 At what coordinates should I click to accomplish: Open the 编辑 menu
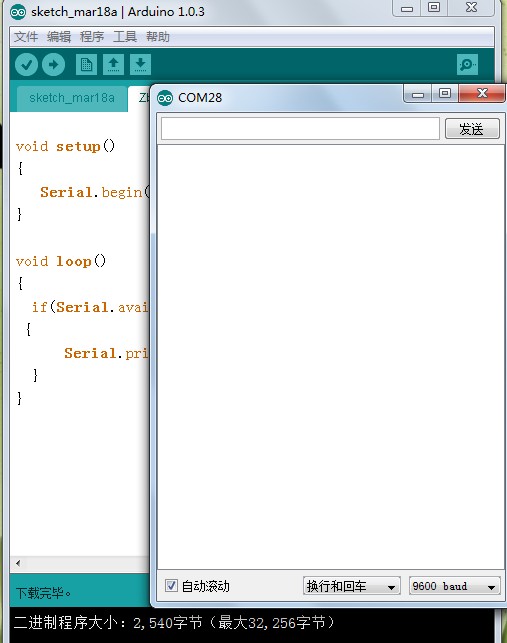pyautogui.click(x=59, y=37)
